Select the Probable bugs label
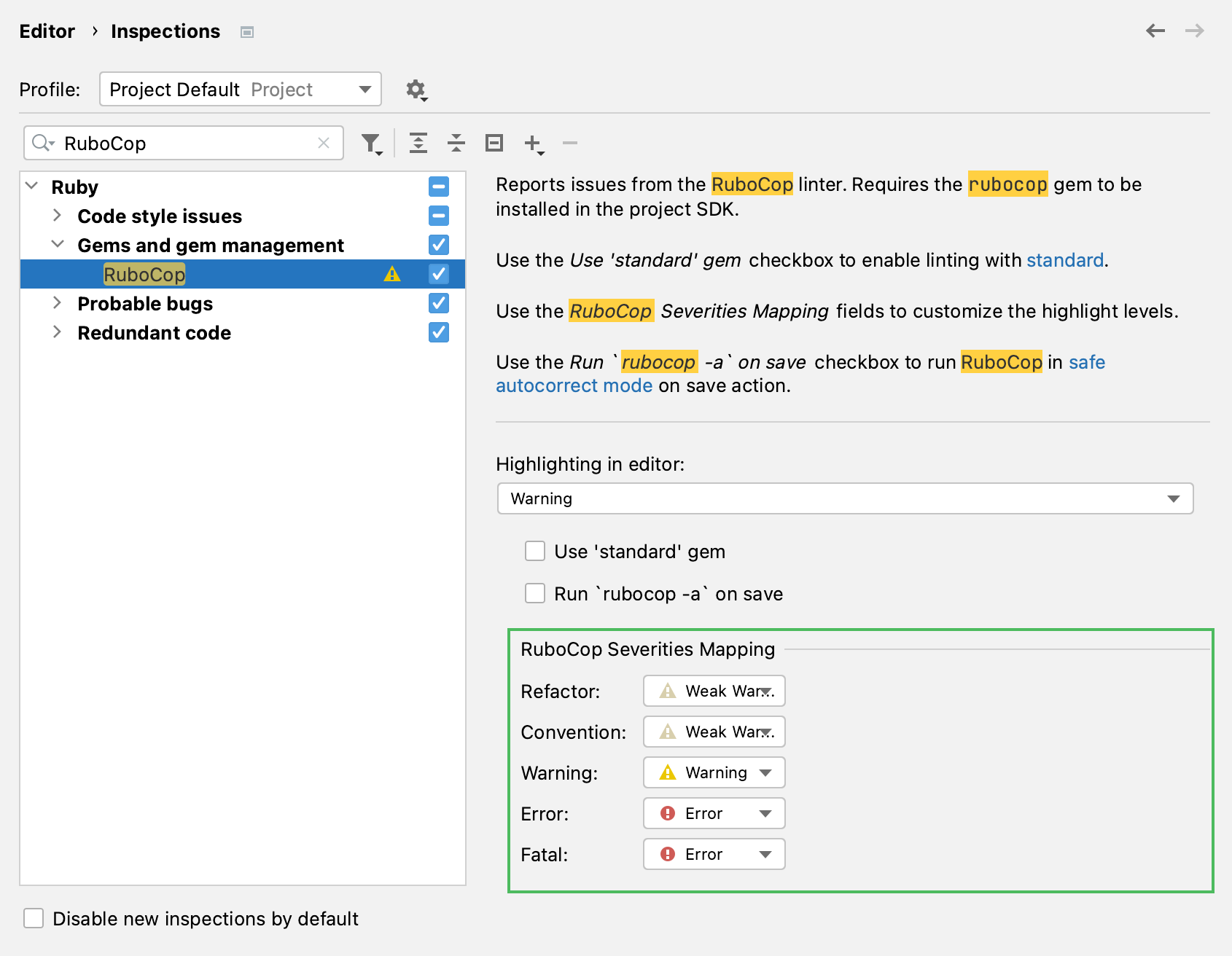The image size is (1232, 956). coord(145,304)
